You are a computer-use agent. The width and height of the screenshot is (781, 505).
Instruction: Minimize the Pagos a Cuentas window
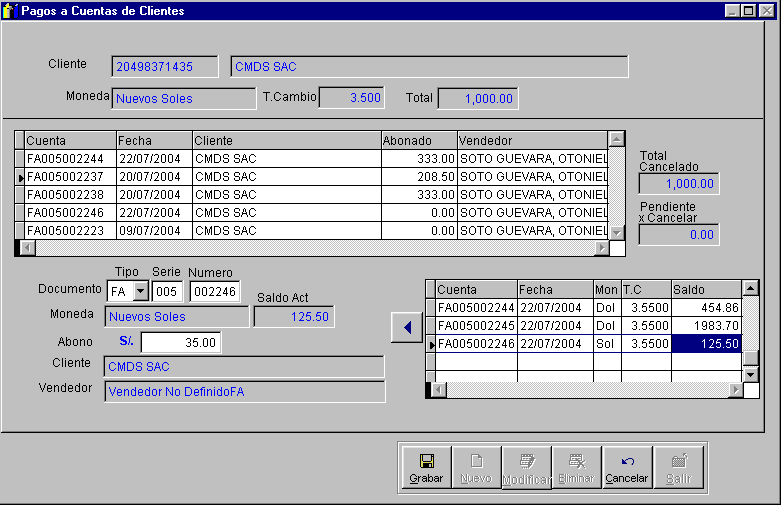coord(732,10)
